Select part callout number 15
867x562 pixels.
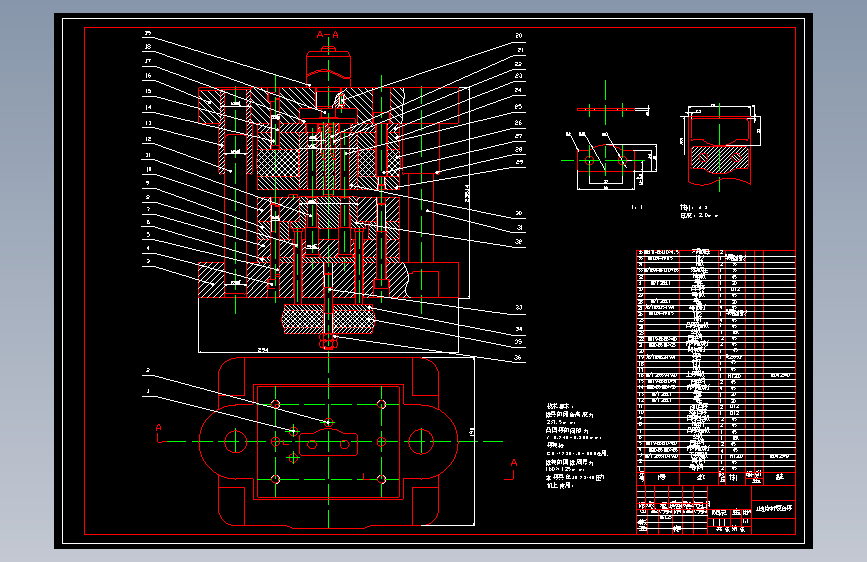click(148, 91)
